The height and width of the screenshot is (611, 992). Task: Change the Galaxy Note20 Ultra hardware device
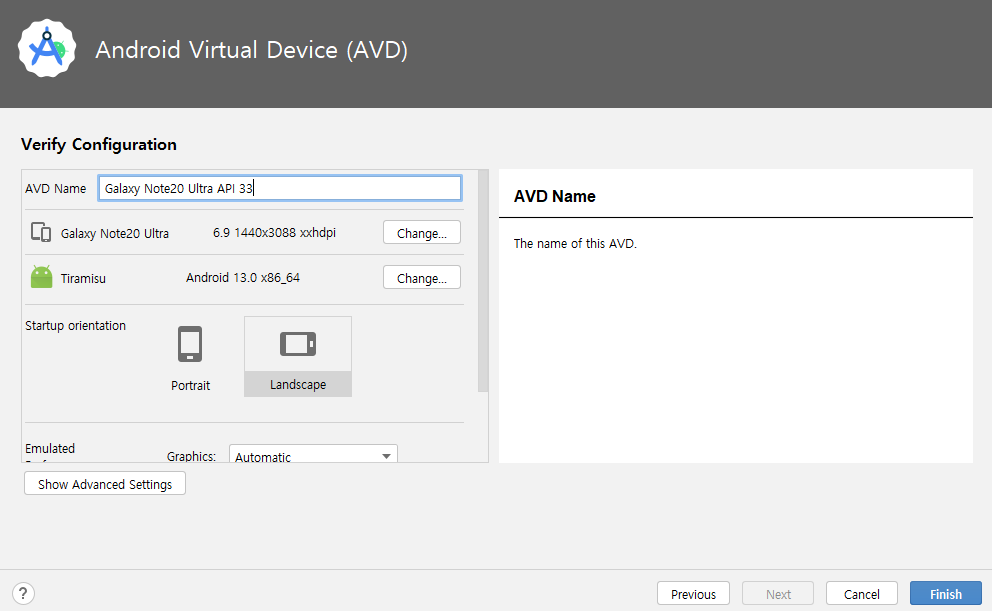pos(421,233)
